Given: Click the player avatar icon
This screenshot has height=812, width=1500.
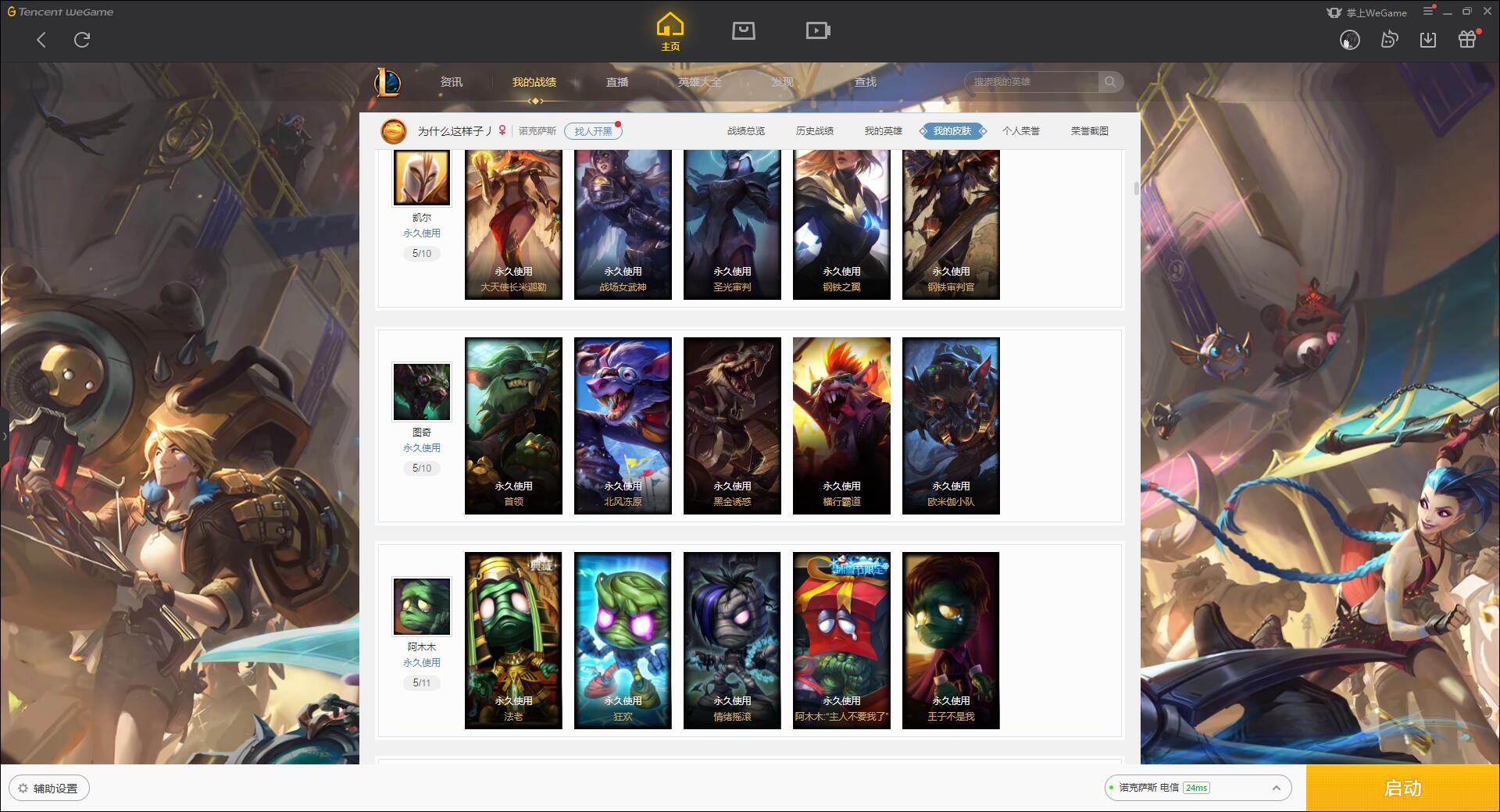Looking at the screenshot, I should coord(393,131).
